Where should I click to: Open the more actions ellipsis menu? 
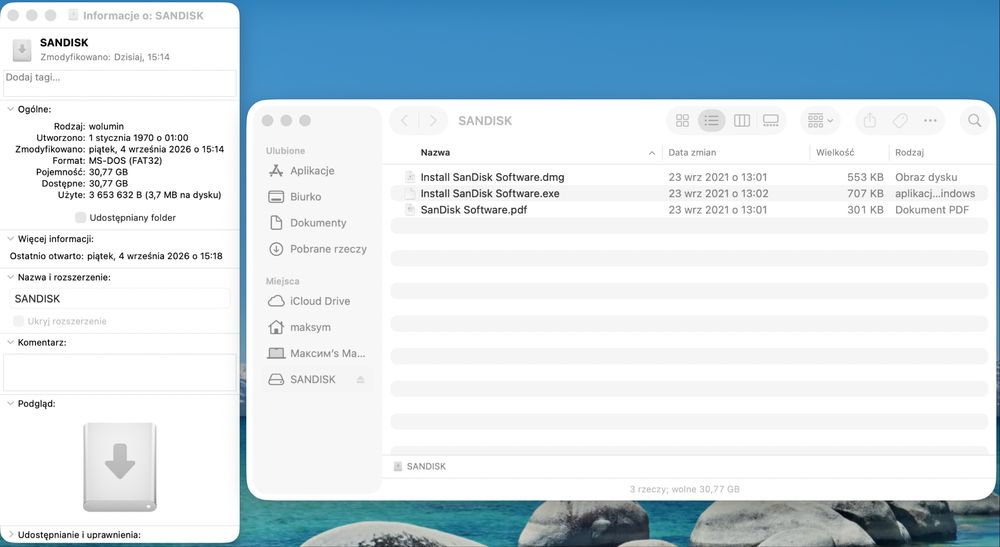930,120
